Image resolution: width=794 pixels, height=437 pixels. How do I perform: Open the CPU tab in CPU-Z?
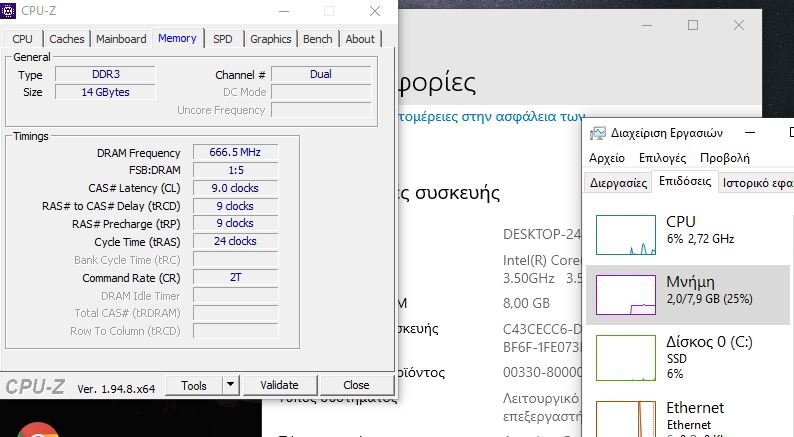[x=22, y=39]
